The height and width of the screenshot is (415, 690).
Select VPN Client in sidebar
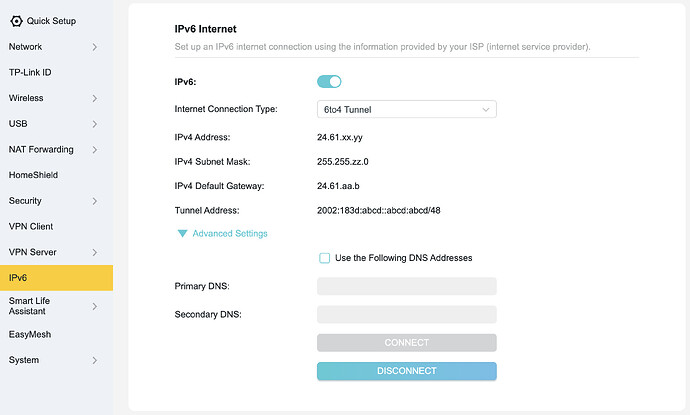31,227
